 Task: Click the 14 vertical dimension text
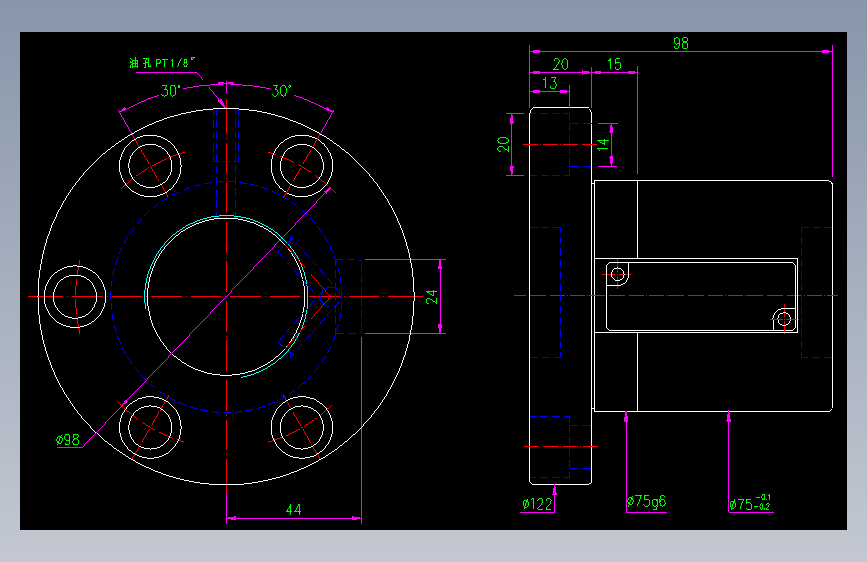pos(603,145)
